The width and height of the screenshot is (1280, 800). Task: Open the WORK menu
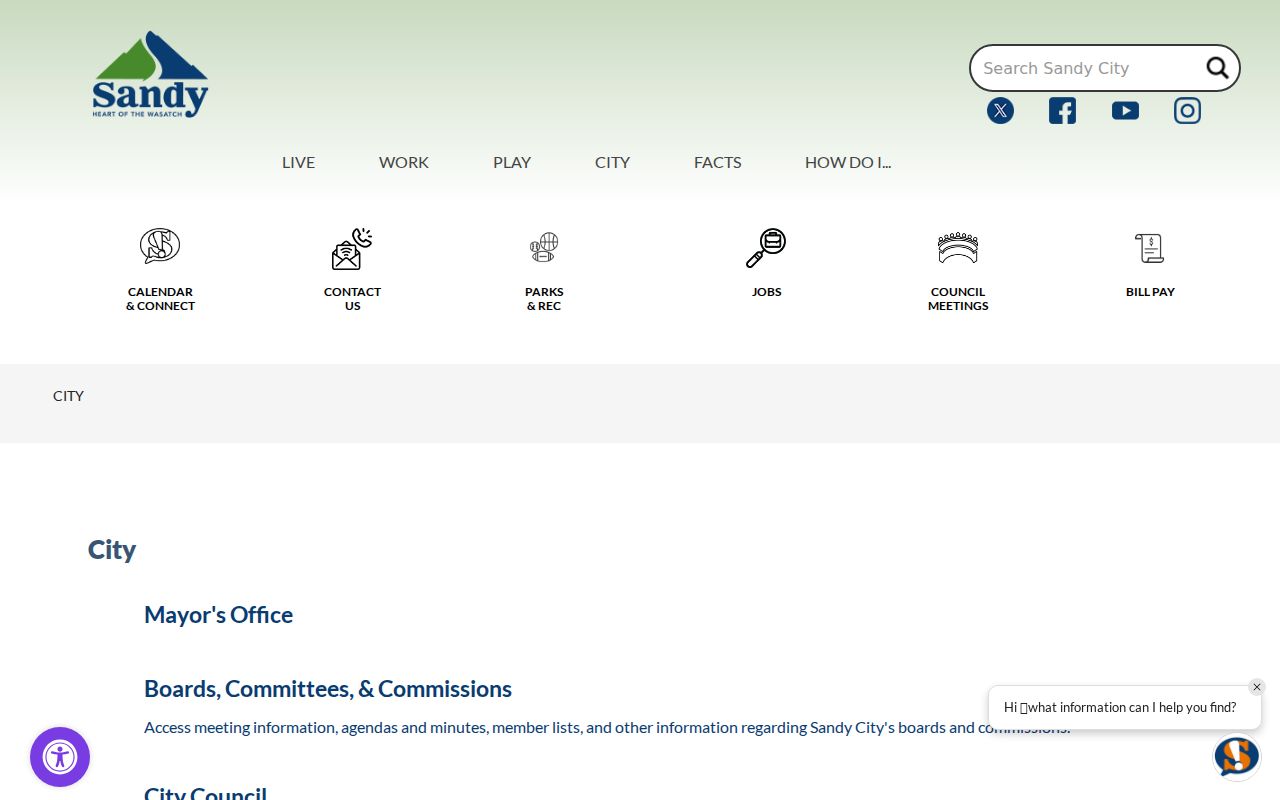click(x=404, y=162)
